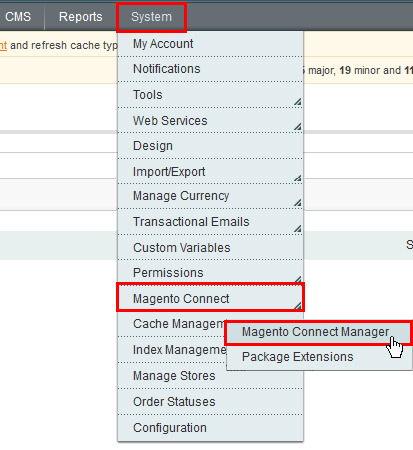The width and height of the screenshot is (413, 450).
Task: Open Magento Connect Manager from the submenu
Action: (319, 332)
